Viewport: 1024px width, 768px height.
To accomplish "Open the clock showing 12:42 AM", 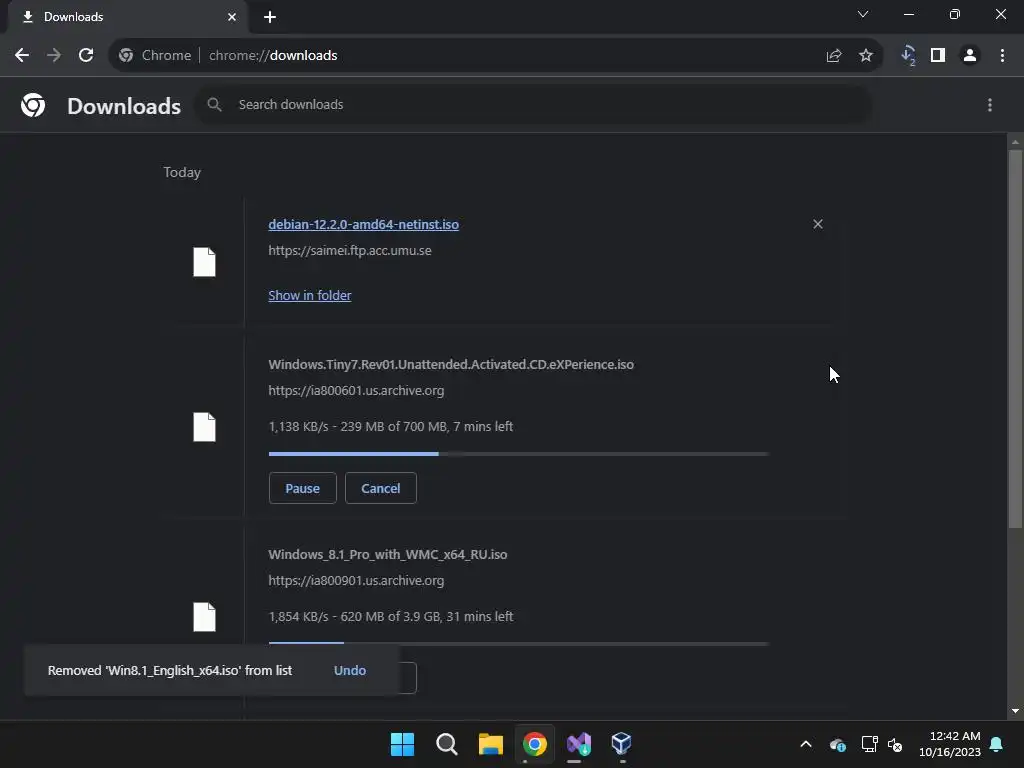I will click(x=950, y=744).
